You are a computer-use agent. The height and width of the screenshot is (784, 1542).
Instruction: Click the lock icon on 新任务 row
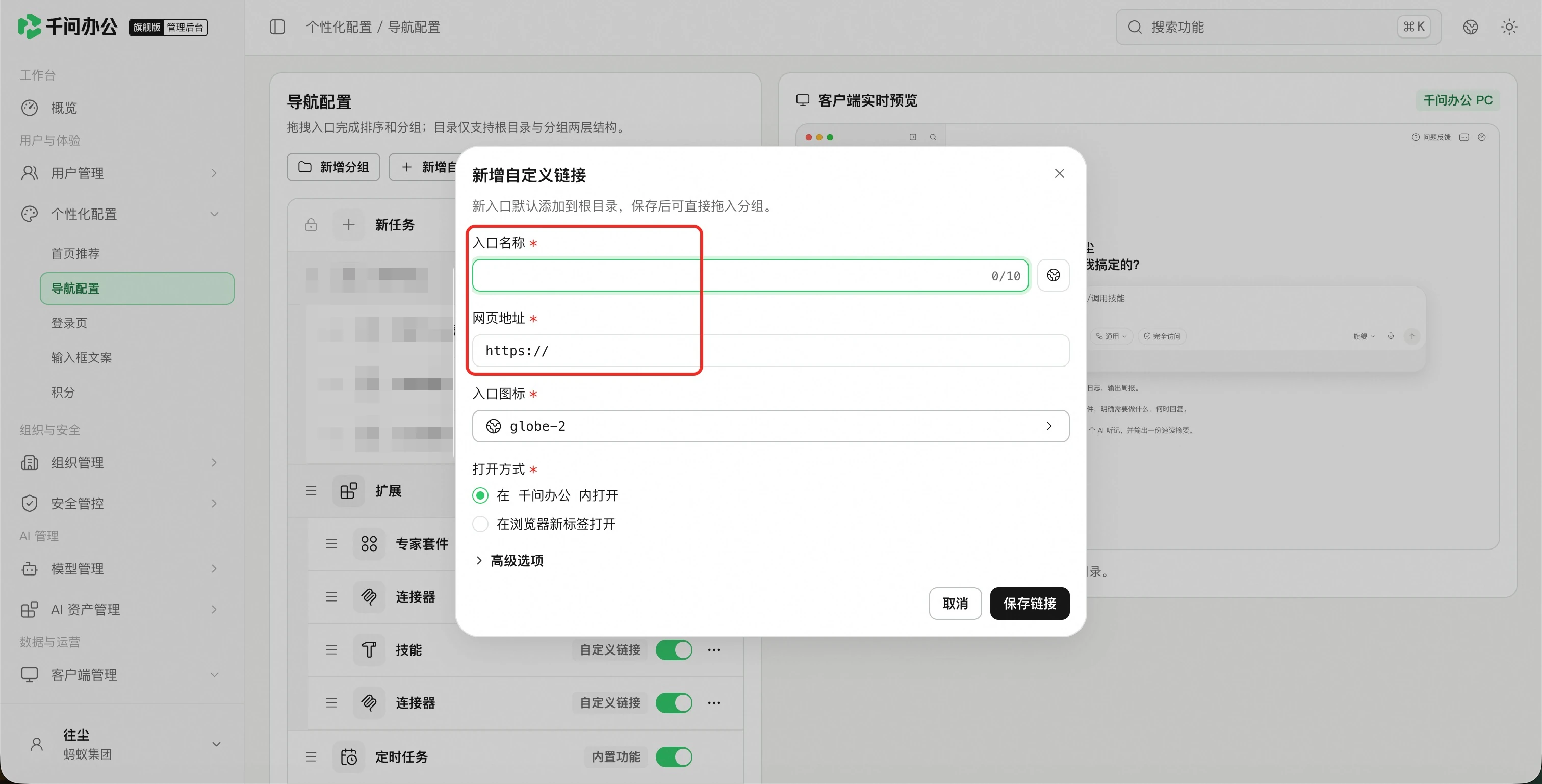coord(311,225)
